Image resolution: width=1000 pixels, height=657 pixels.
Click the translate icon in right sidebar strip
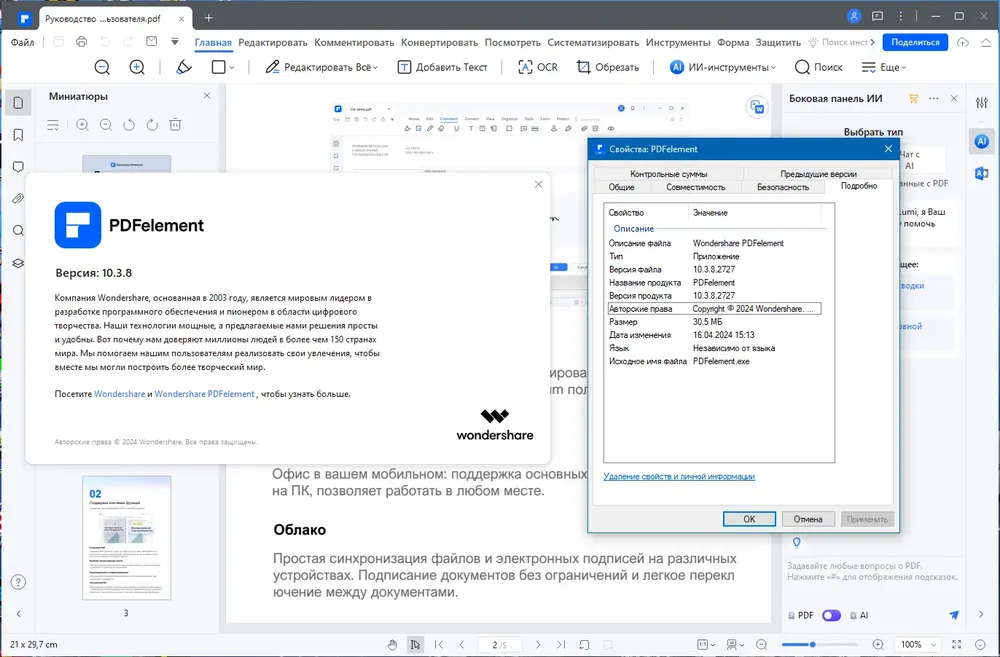(982, 173)
